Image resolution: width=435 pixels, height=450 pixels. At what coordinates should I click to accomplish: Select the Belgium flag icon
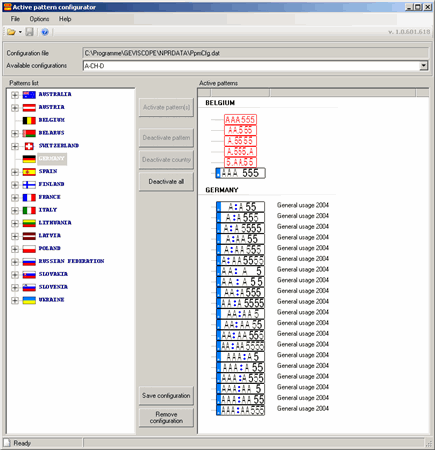click(29, 120)
